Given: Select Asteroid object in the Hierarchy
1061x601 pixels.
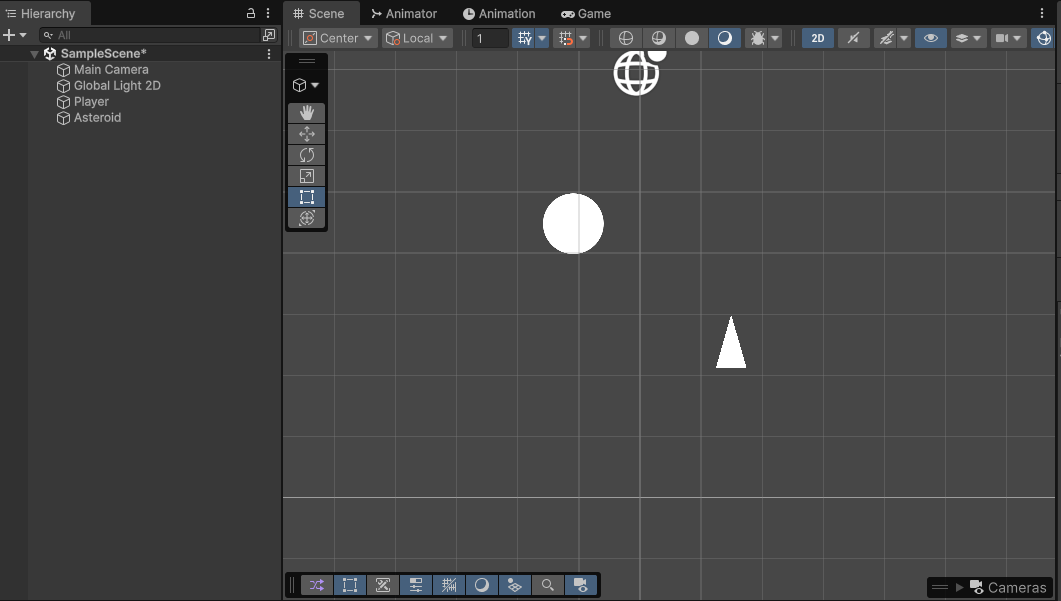Looking at the screenshot, I should click(x=97, y=118).
